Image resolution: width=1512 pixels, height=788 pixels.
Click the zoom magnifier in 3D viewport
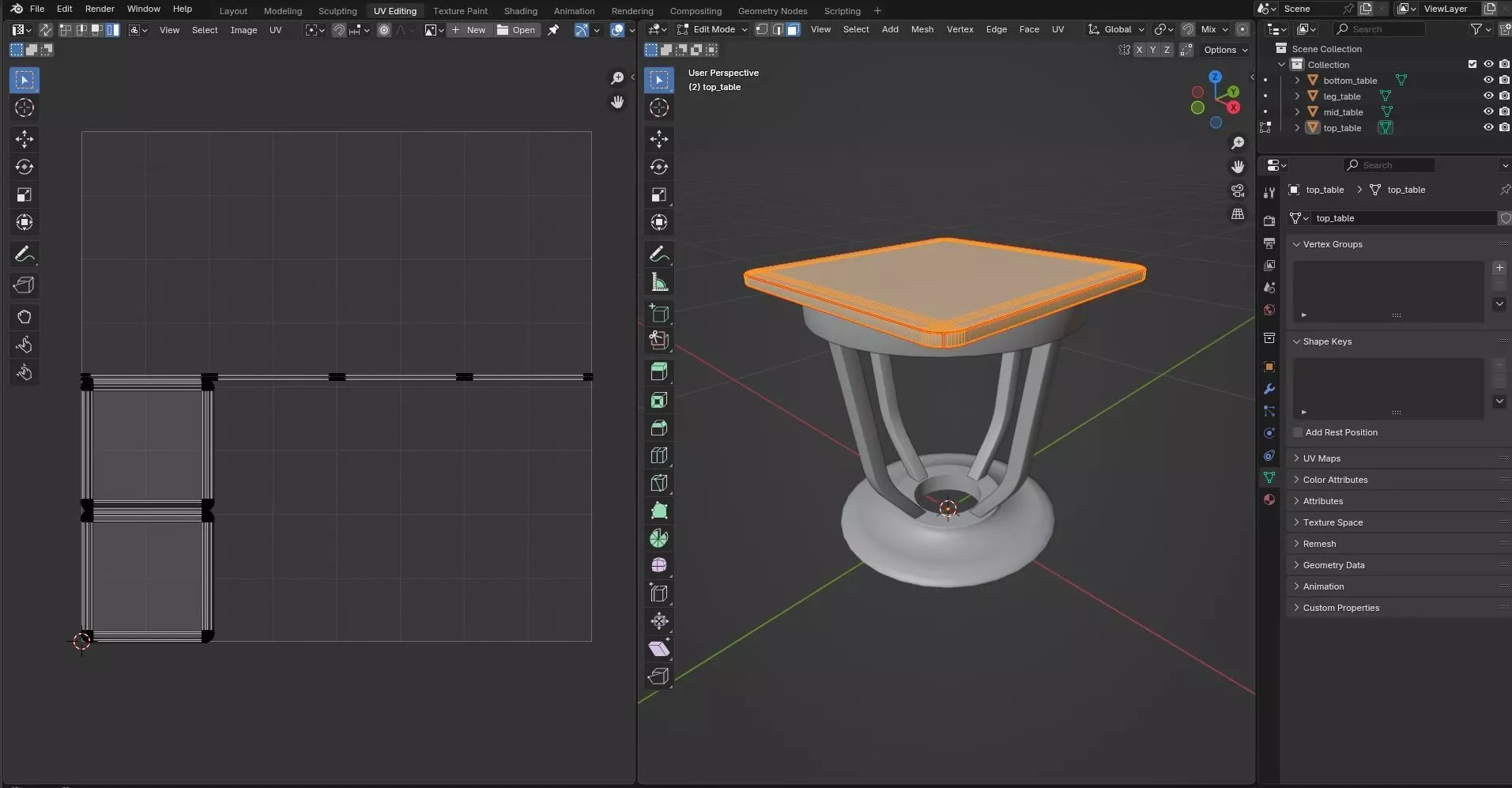tap(1238, 143)
